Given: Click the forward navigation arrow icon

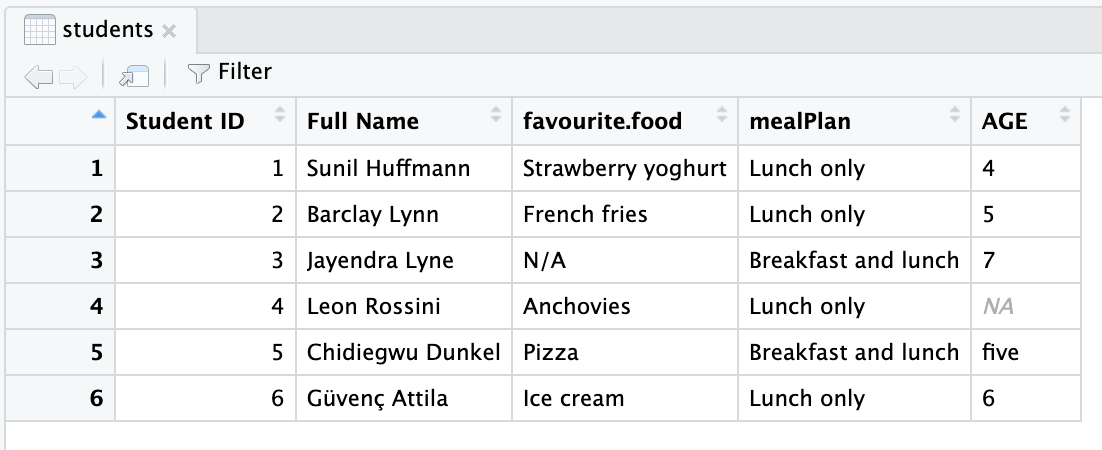Looking at the screenshot, I should (x=73, y=74).
